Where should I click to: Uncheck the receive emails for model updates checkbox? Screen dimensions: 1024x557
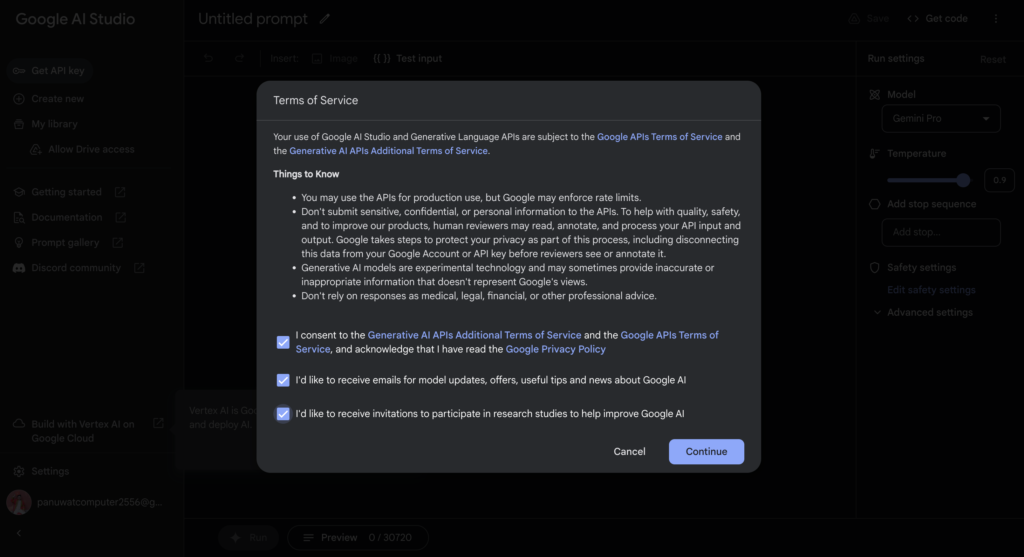point(283,380)
